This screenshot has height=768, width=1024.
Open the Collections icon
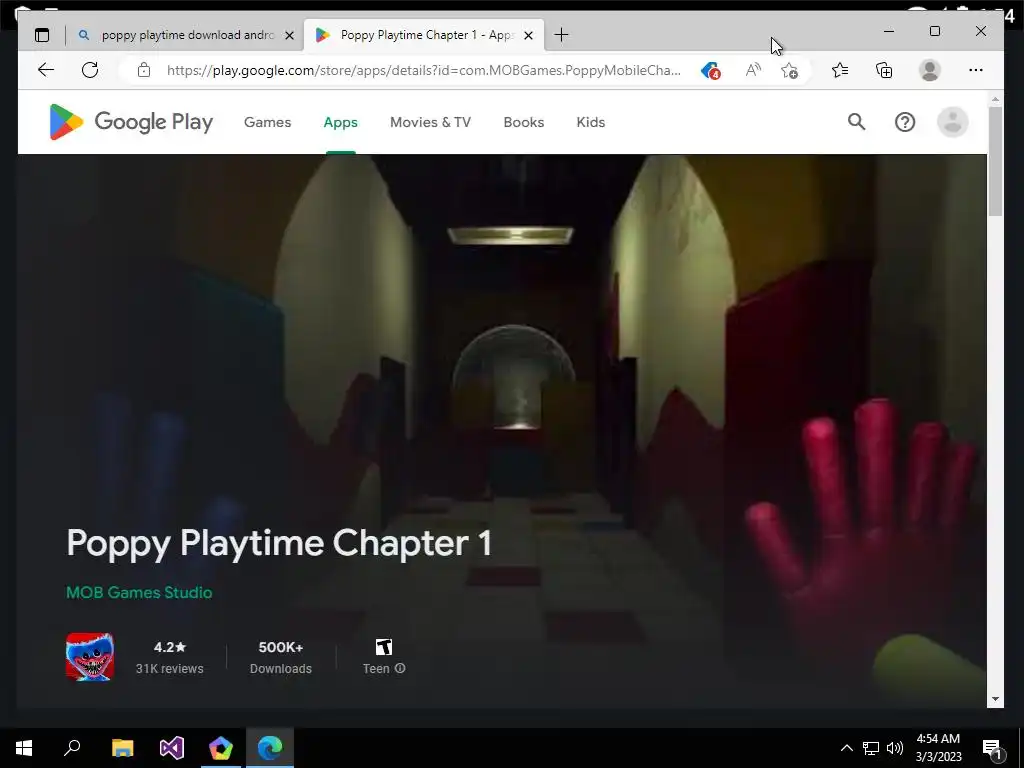[884, 70]
